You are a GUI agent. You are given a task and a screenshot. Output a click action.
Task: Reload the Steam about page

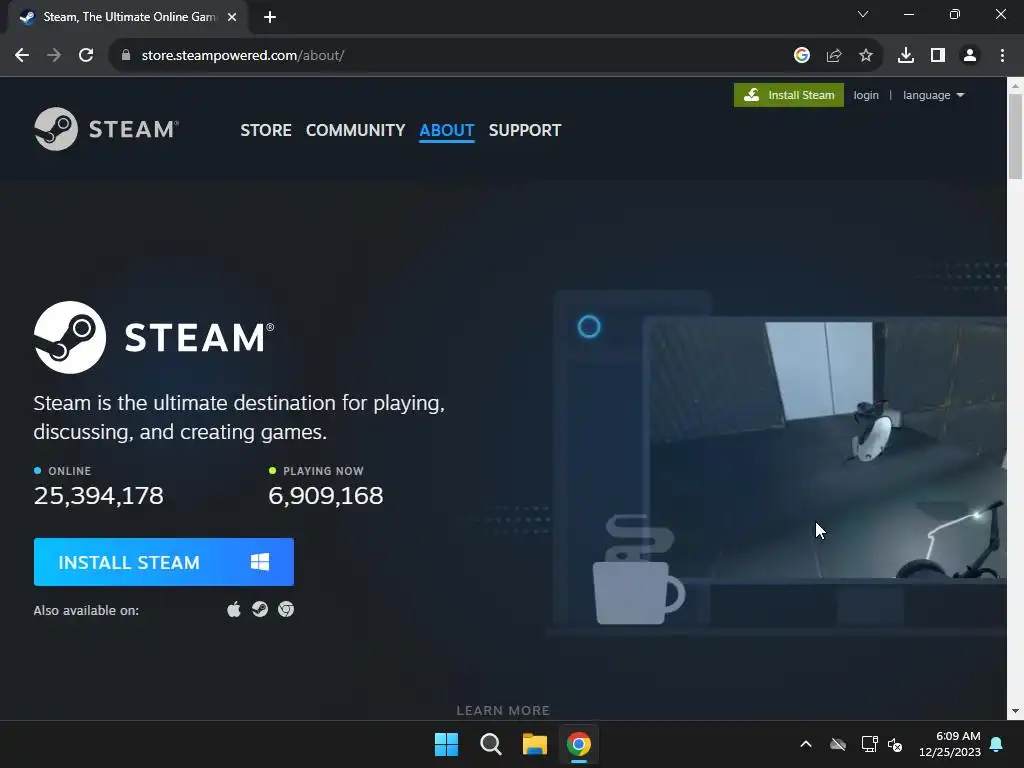pyautogui.click(x=86, y=56)
